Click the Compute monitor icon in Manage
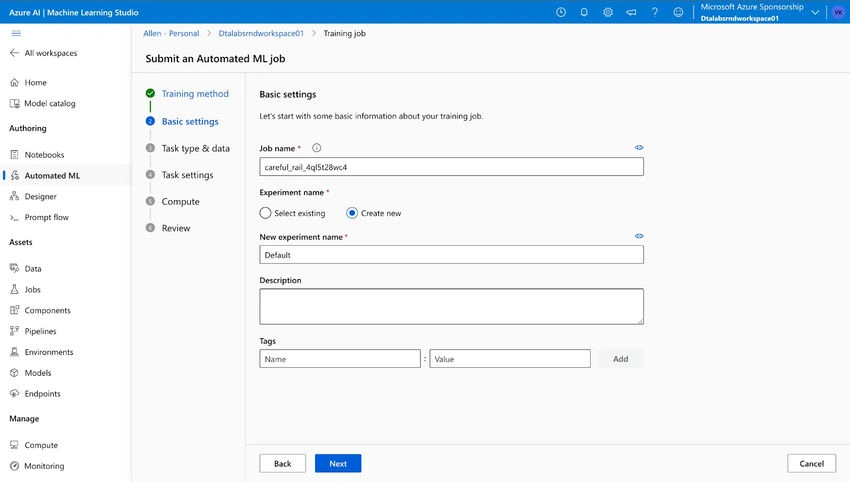Screen dimensions: 850x482 (x=15, y=445)
